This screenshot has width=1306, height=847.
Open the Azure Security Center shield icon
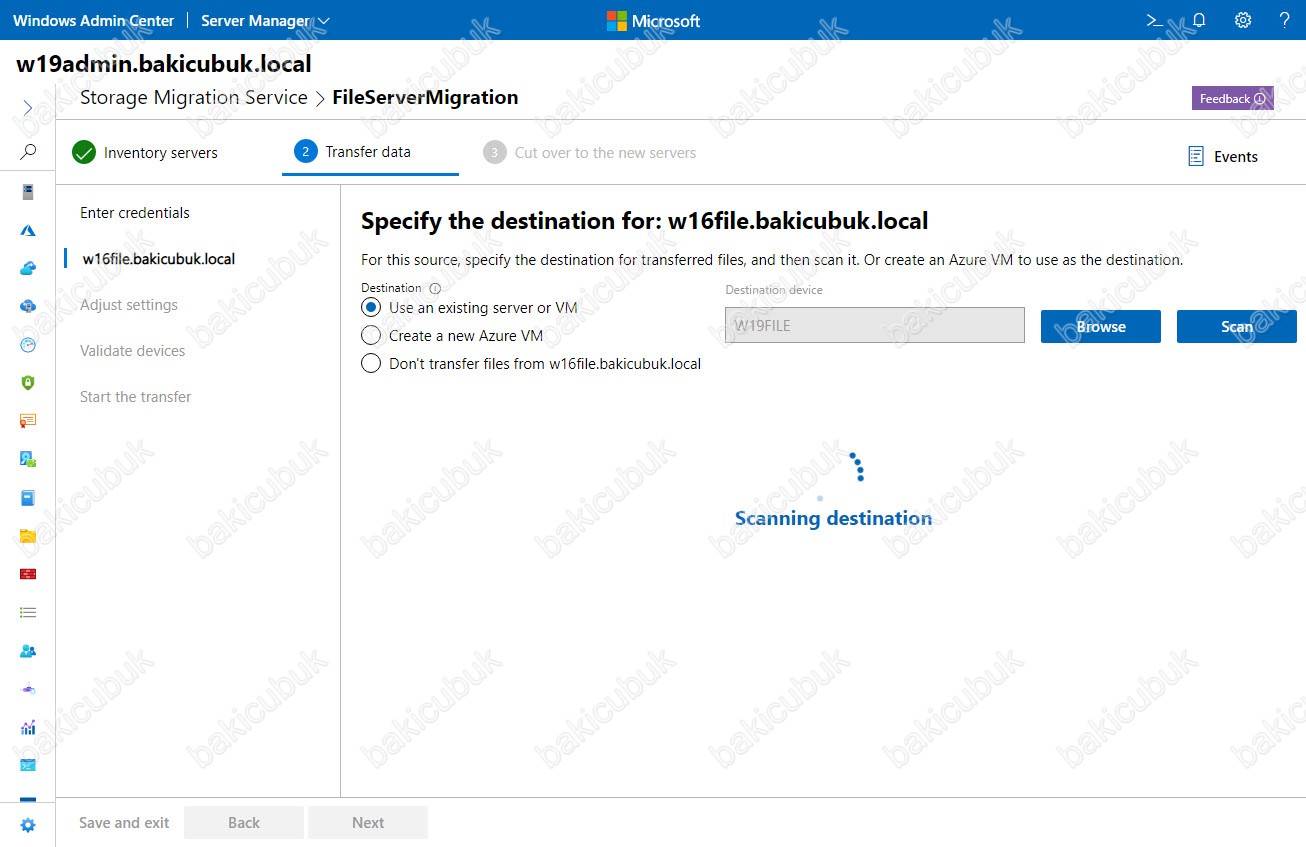pos(28,382)
